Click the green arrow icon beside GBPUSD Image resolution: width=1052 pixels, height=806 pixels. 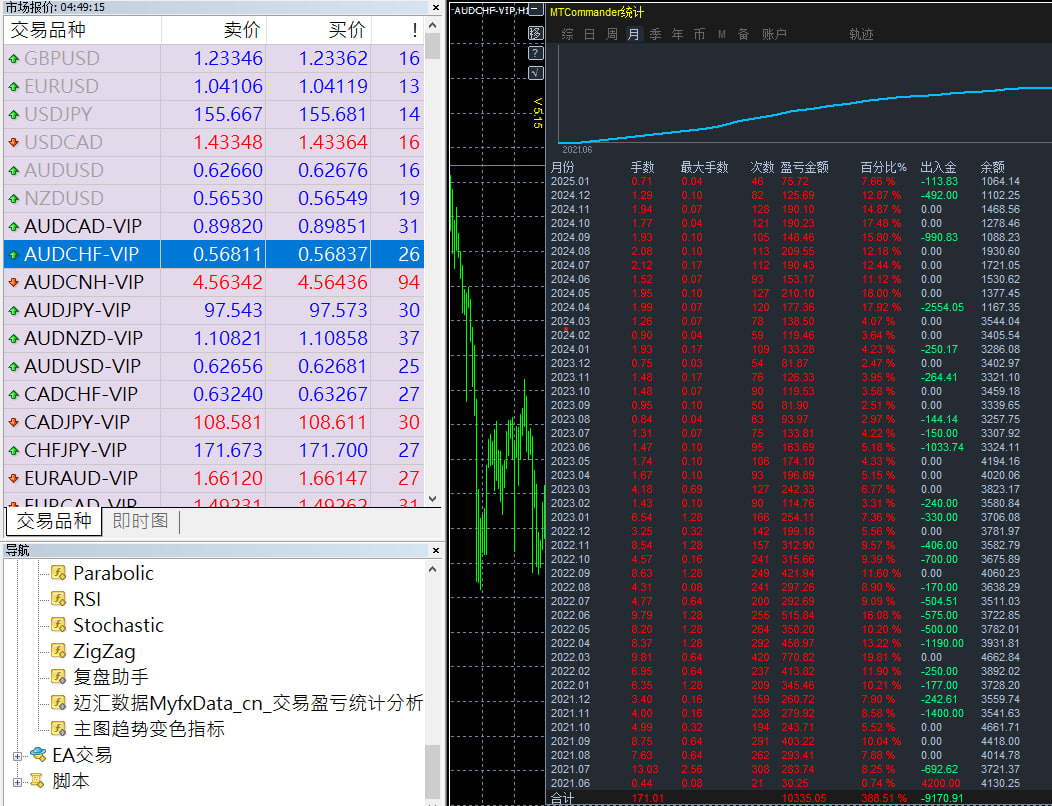tap(13, 59)
